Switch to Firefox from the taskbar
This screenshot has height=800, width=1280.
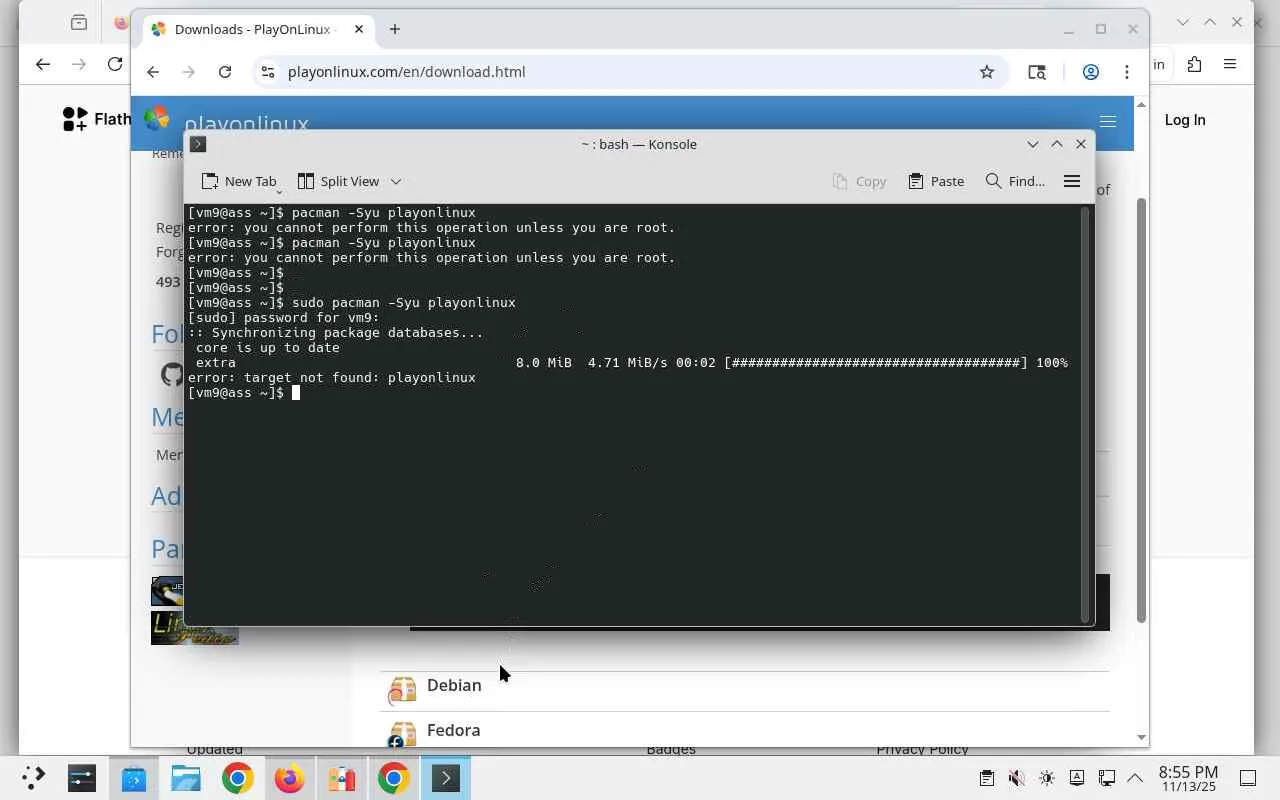tap(290, 778)
